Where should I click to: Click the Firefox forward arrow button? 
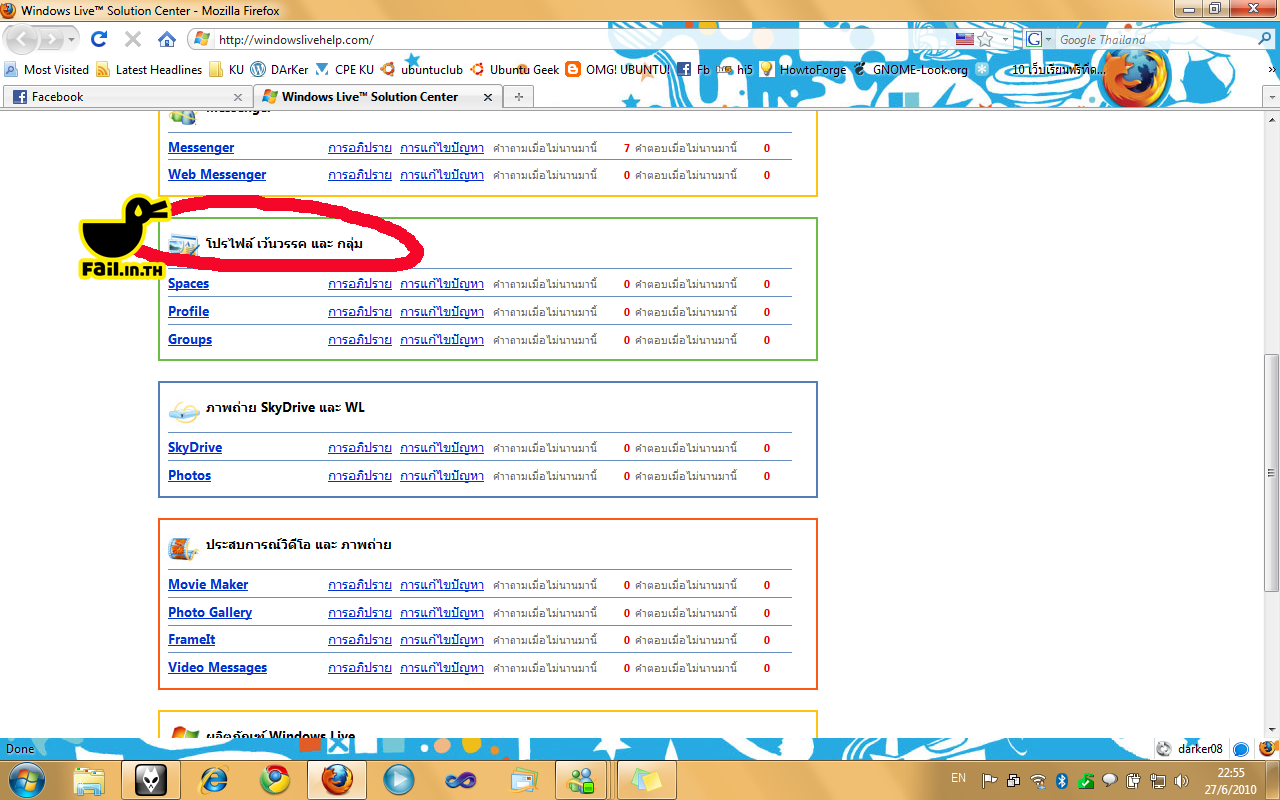tap(50, 40)
